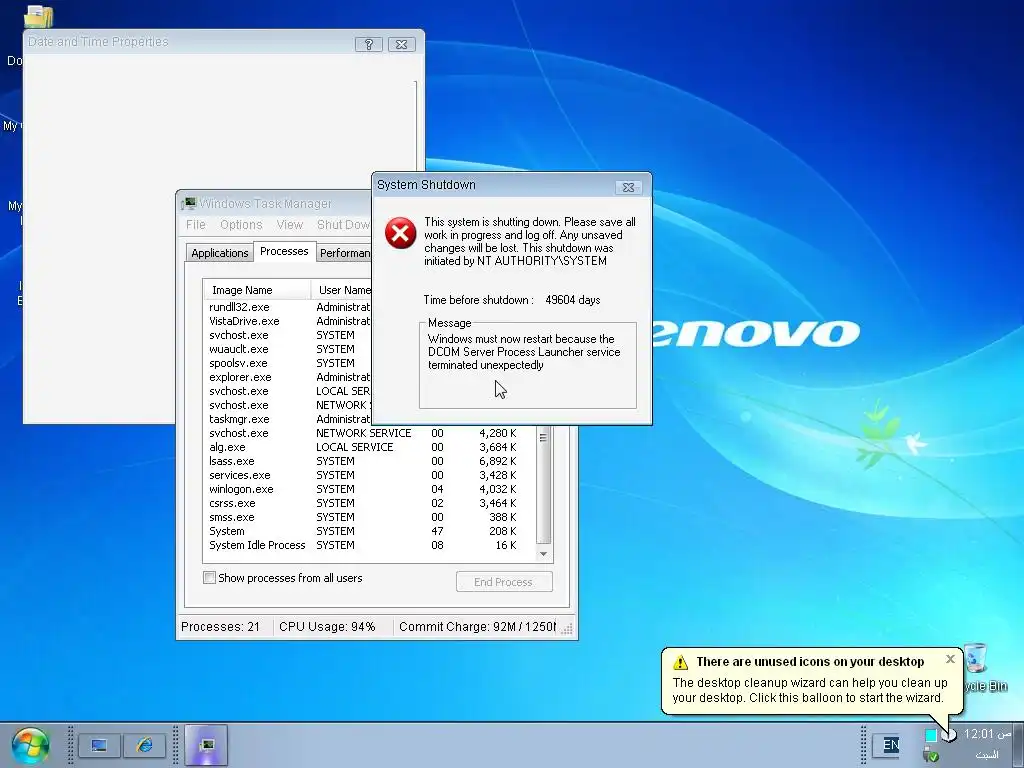Click the Show Desktop quick launch icon
The width and height of the screenshot is (1024, 768).
[x=99, y=745]
